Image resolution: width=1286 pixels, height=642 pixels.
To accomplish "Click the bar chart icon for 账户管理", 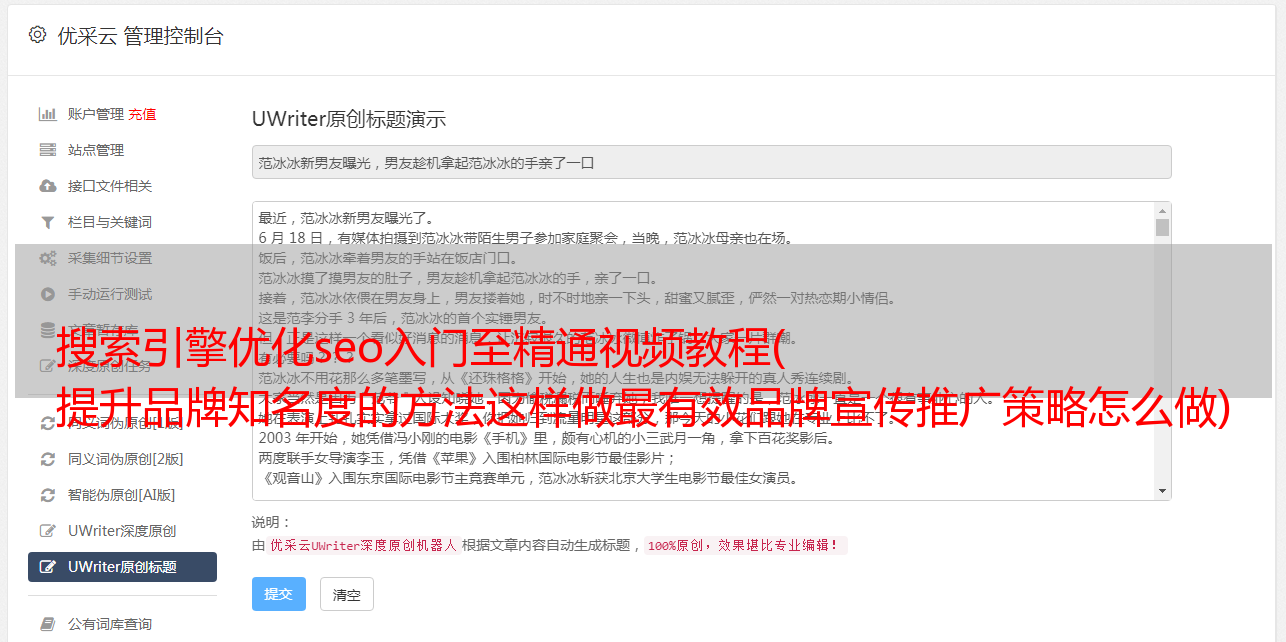I will 47,114.
